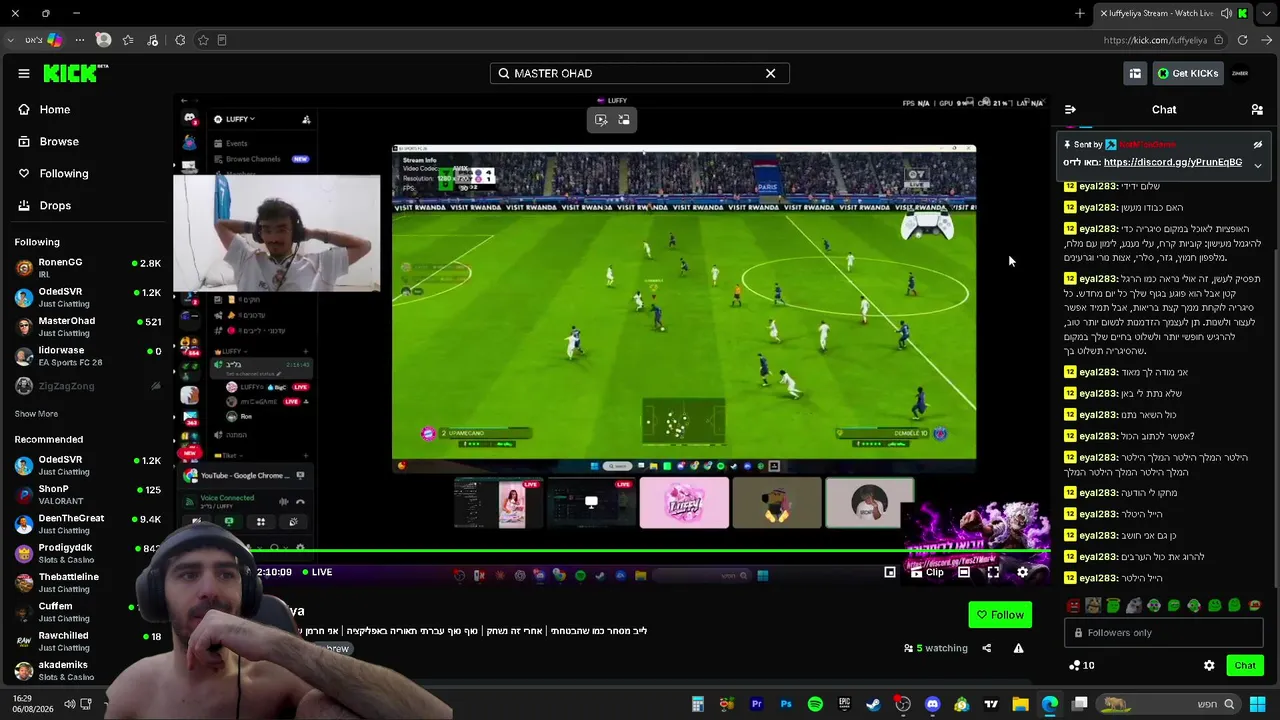Launch Photoshop from the taskbar
The width and height of the screenshot is (1280, 720).
coord(786,704)
